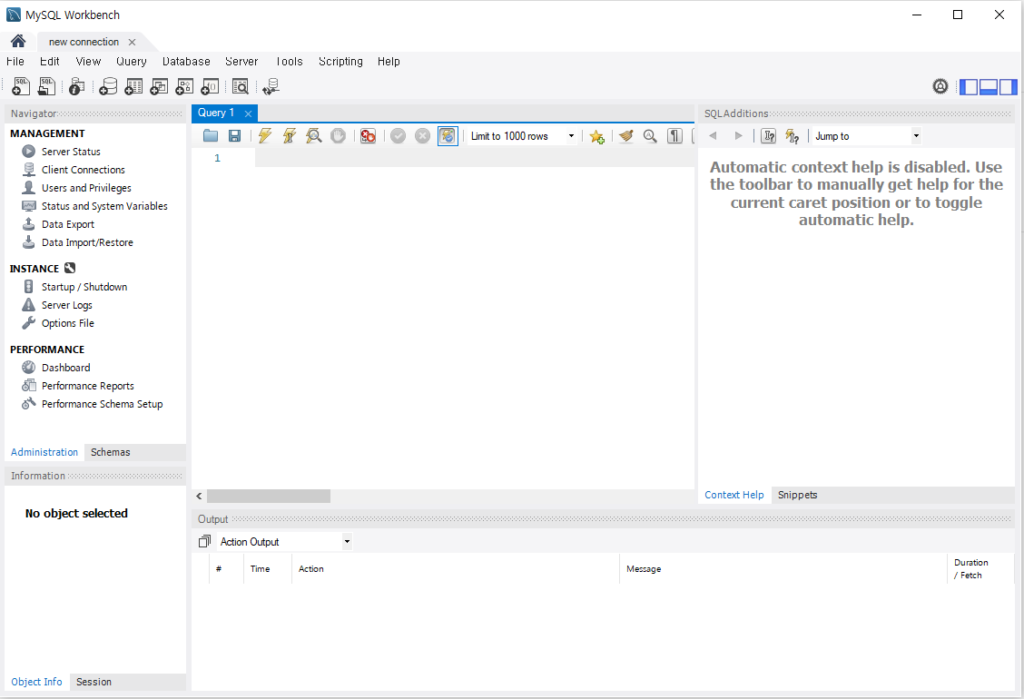Switch to the Snippets tab
The height and width of the screenshot is (699, 1024).
(x=797, y=495)
